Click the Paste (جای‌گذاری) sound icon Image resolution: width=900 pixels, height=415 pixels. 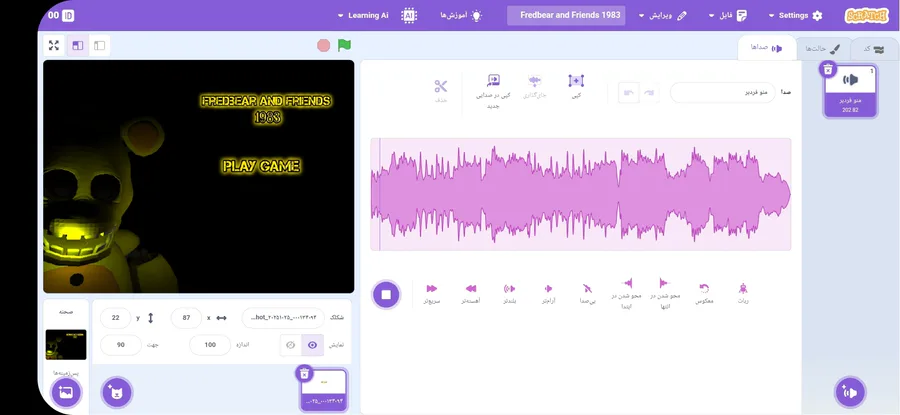535,80
